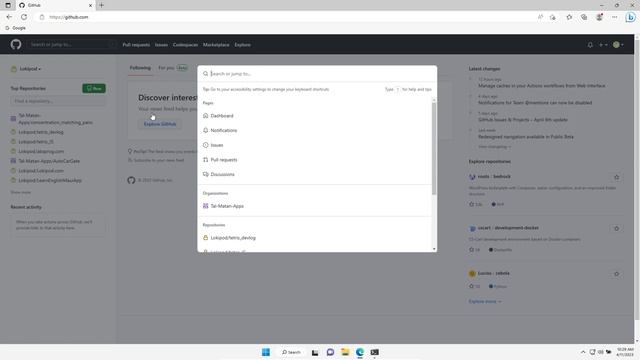Show hidden system tray icons chevron
The image size is (640, 360).
click(583, 352)
